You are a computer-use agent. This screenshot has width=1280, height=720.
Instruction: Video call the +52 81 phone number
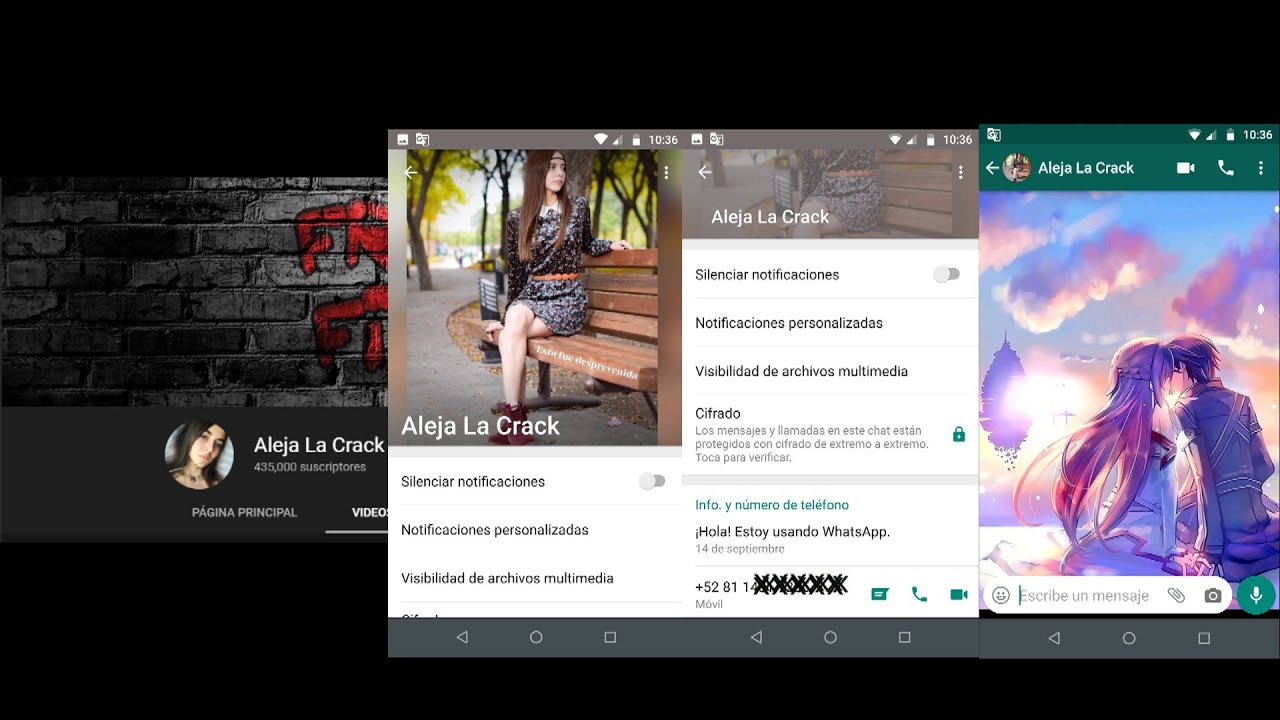click(959, 594)
